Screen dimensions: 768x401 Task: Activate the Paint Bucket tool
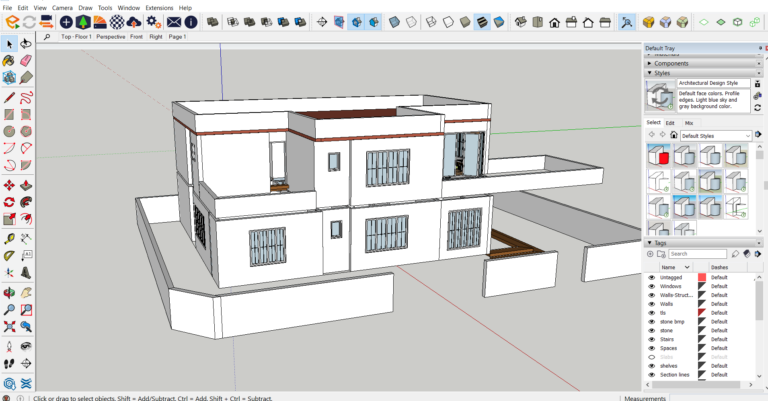point(8,61)
